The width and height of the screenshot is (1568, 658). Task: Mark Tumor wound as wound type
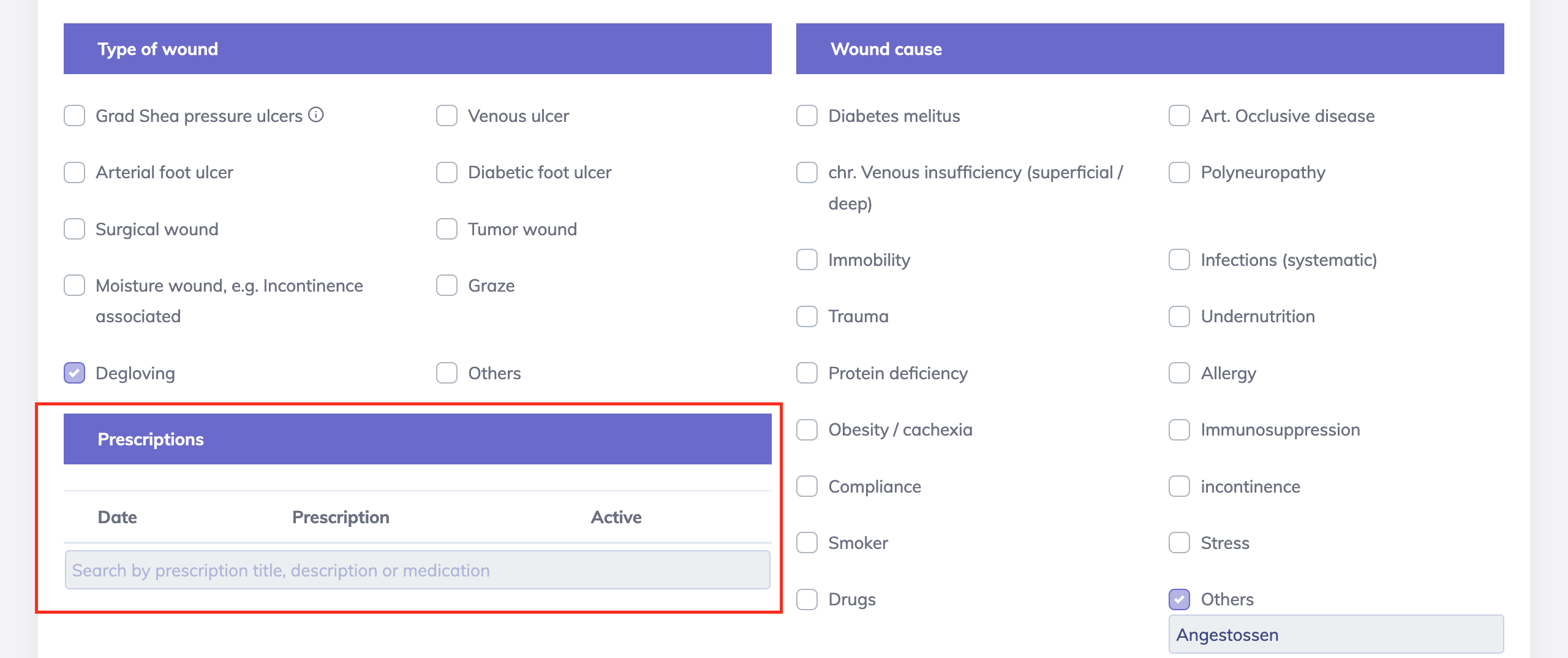[447, 229]
